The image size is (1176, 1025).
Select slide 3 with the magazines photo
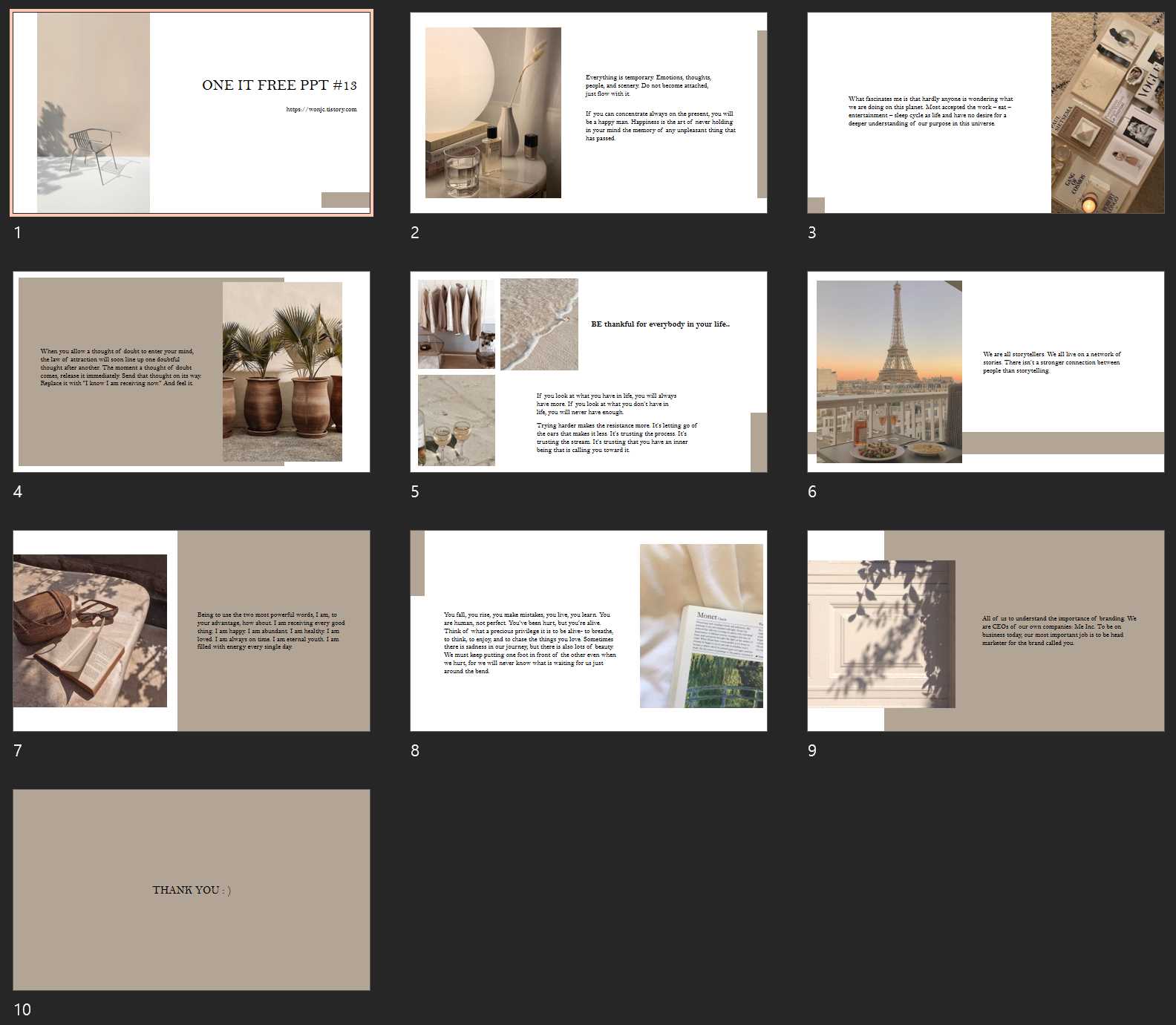(x=986, y=113)
